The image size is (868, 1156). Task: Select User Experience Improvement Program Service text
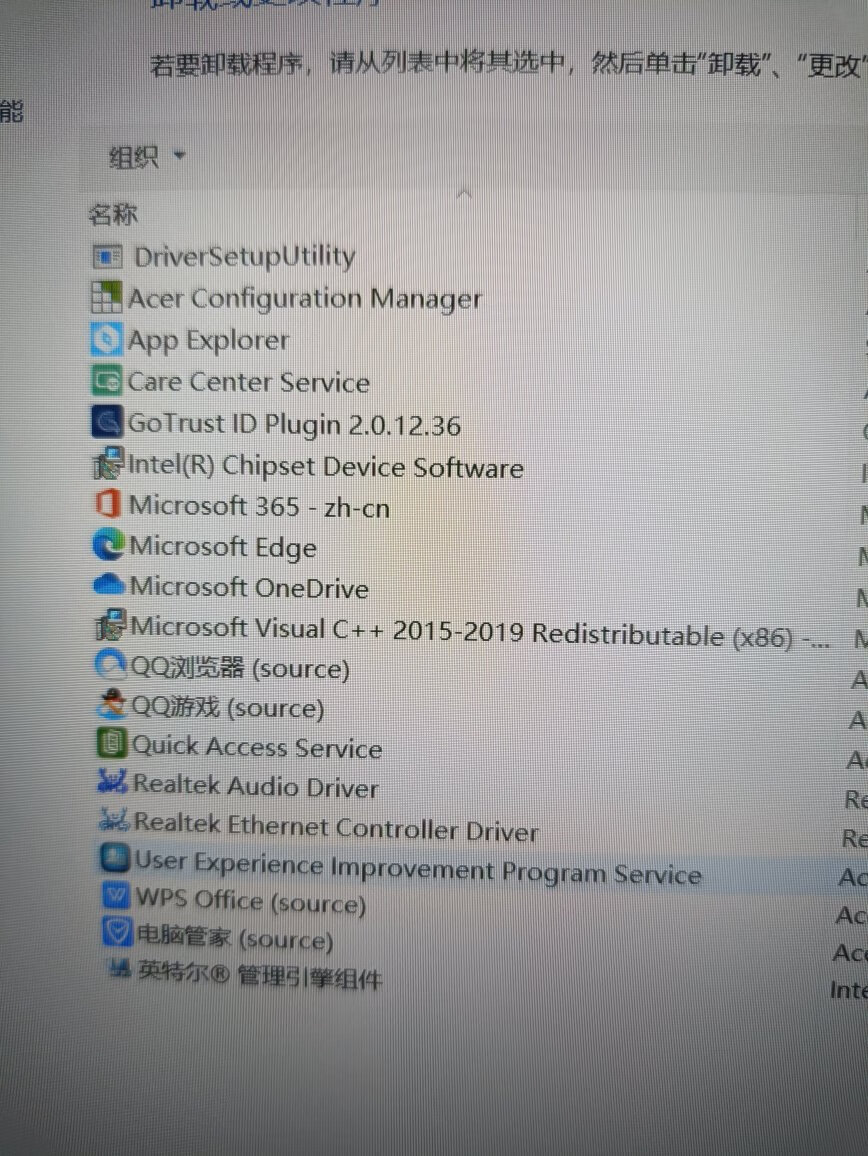point(418,868)
